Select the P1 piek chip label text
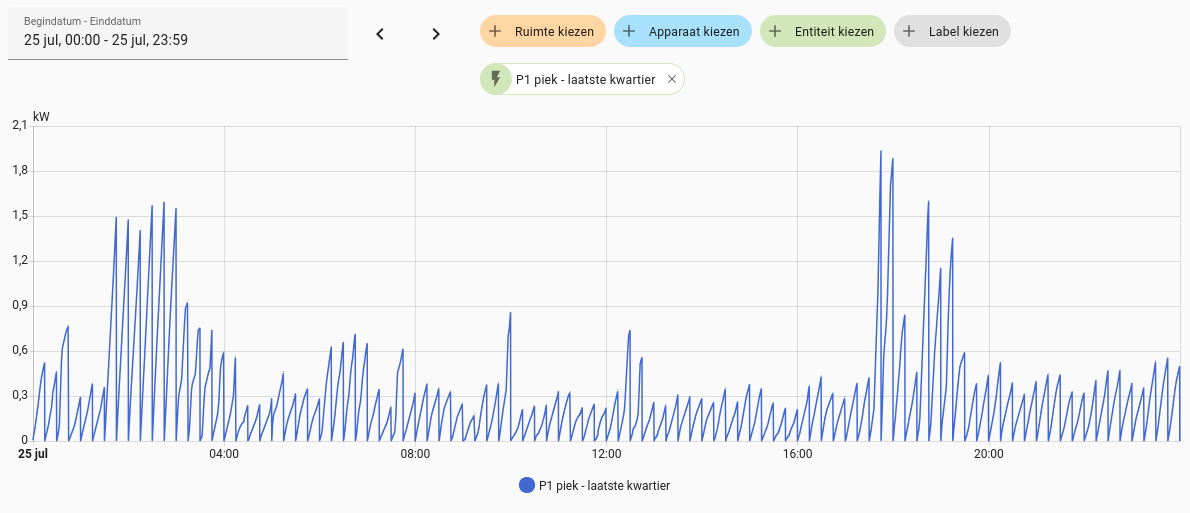The width and height of the screenshot is (1190, 513). [x=585, y=80]
